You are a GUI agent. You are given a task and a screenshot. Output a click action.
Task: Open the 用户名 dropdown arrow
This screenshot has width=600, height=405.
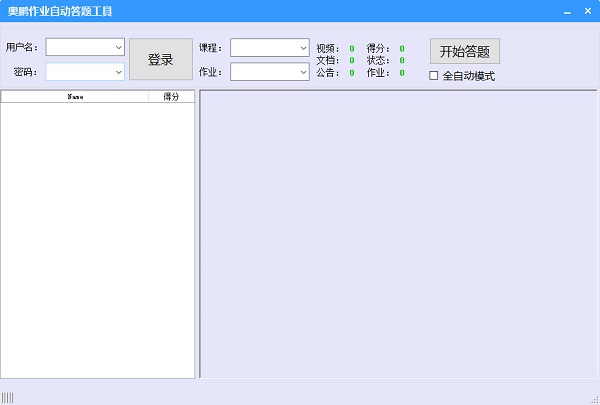point(118,47)
